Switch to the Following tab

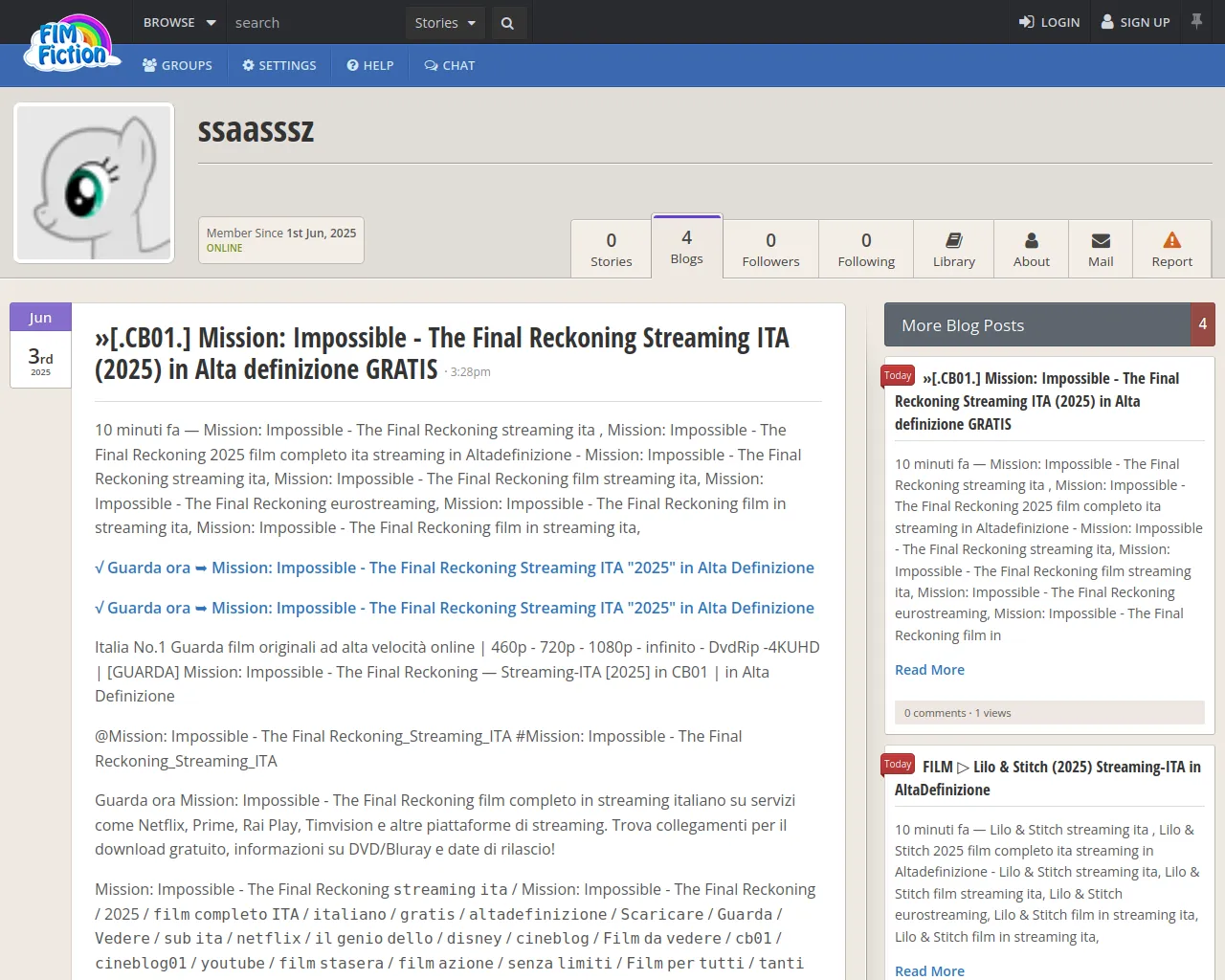click(x=866, y=249)
